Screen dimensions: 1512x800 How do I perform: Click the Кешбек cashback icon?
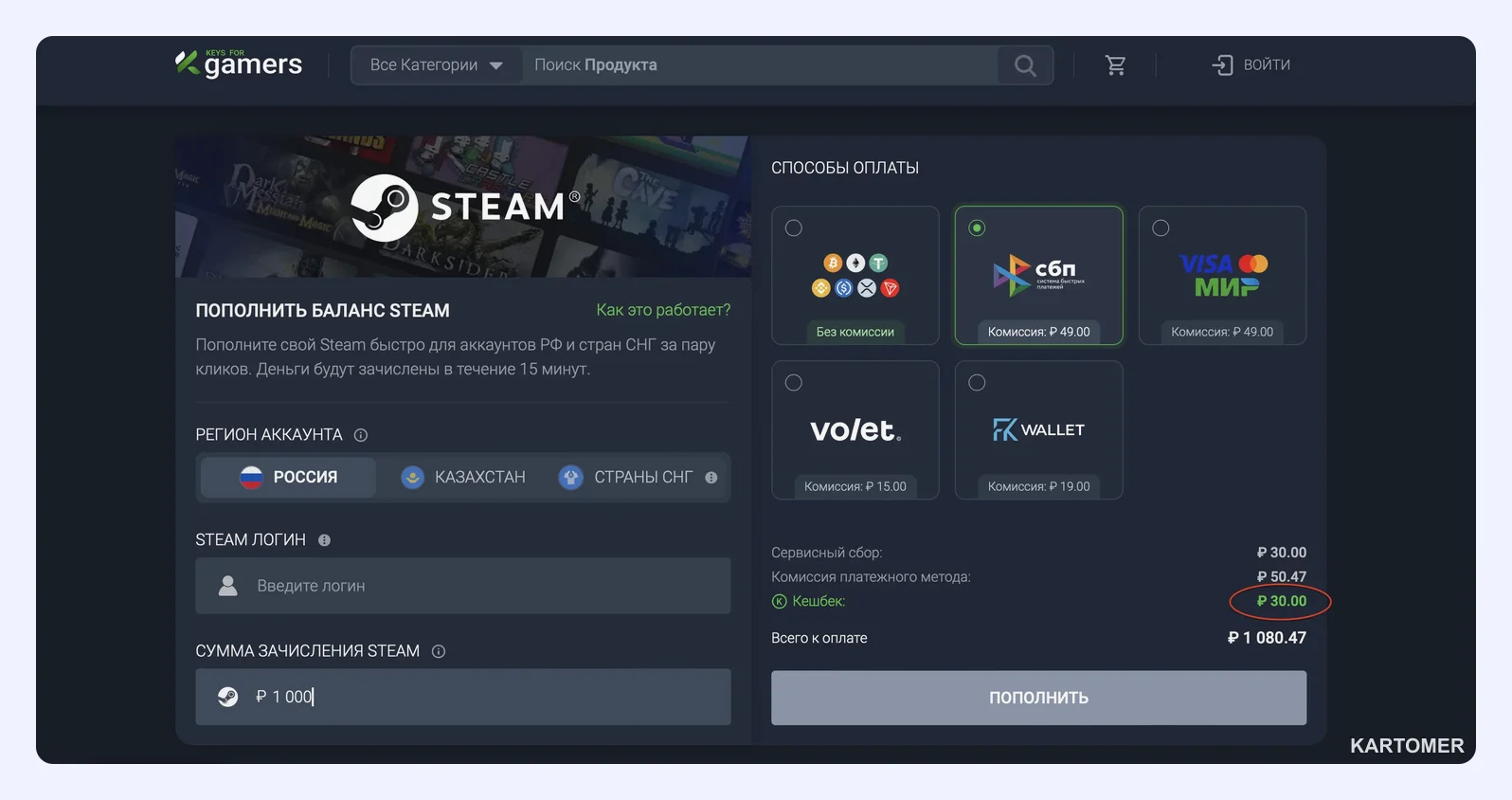tap(780, 601)
